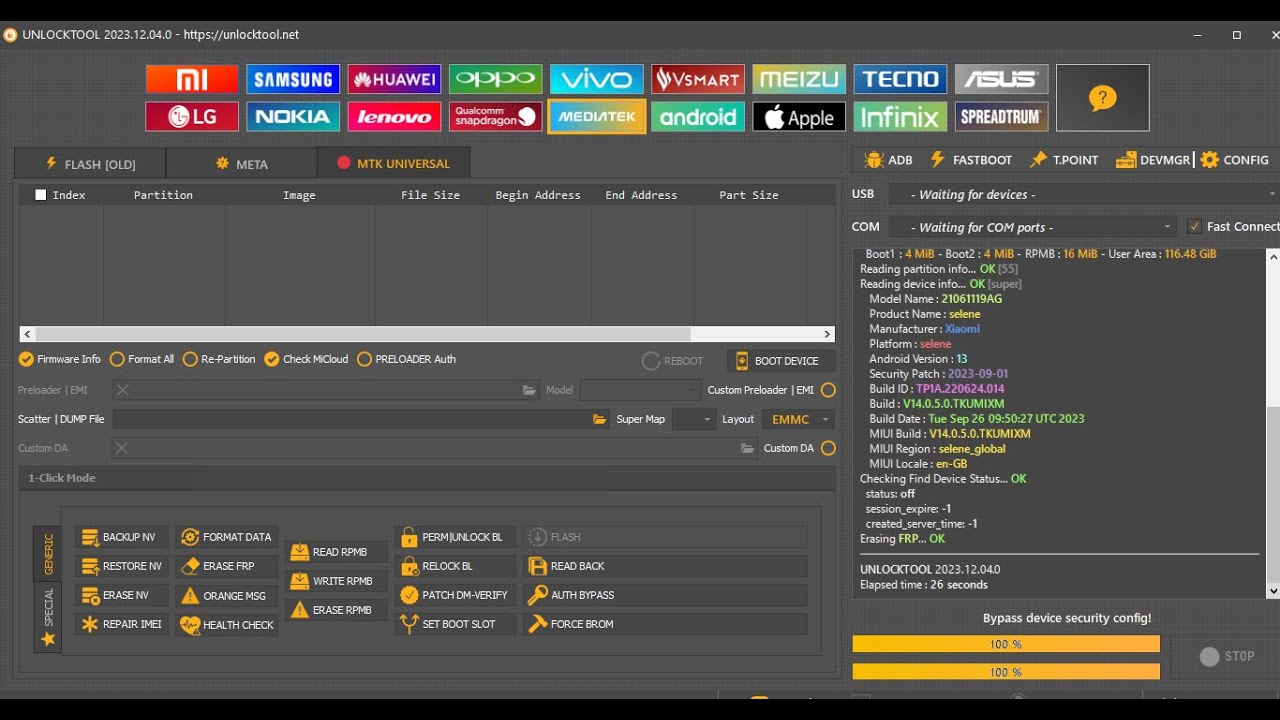
Task: Select the Vsmart brand icon
Action: coord(698,79)
